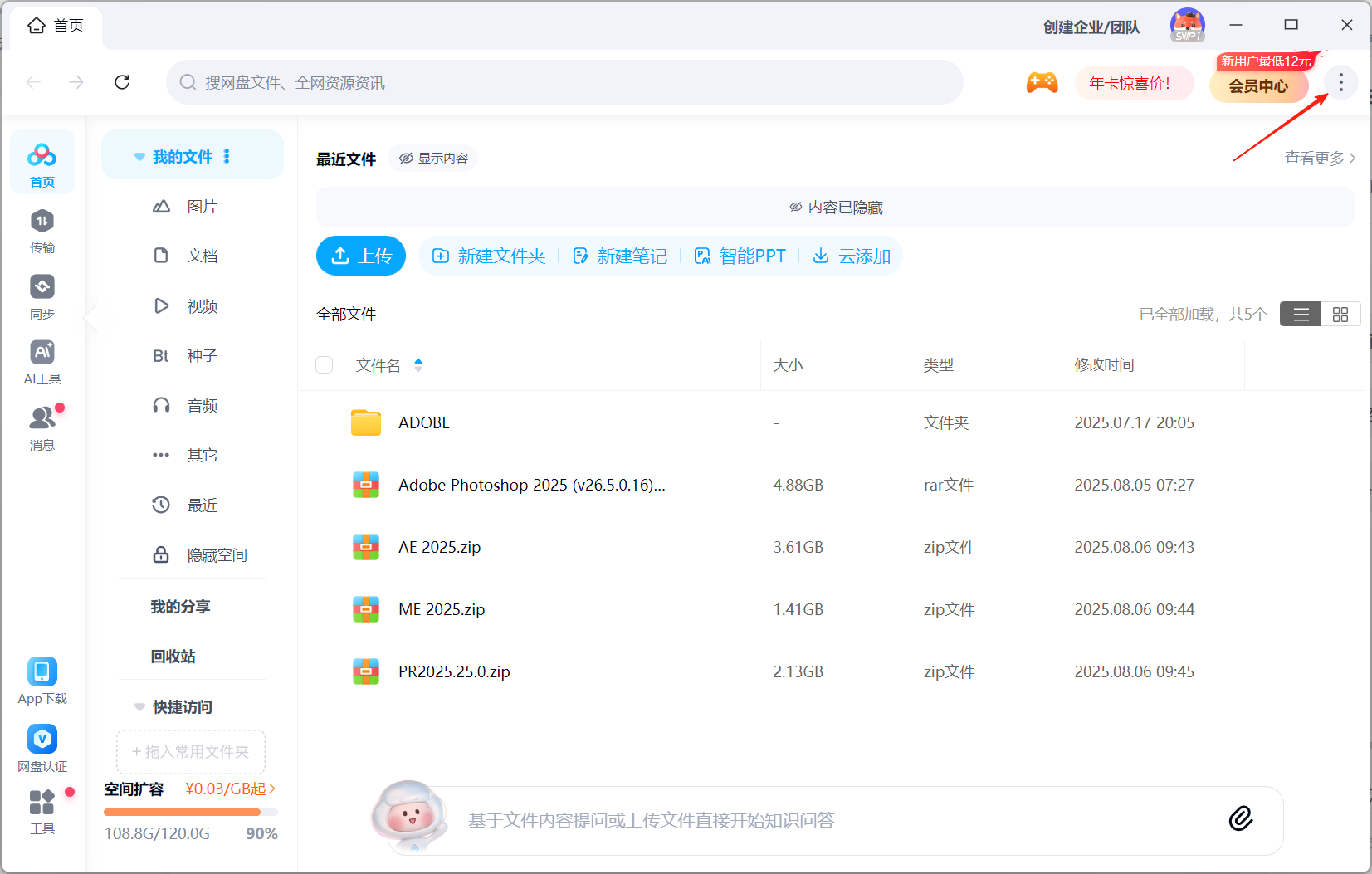The image size is (1372, 874).
Task: Click the refresh icon
Action: point(122,82)
